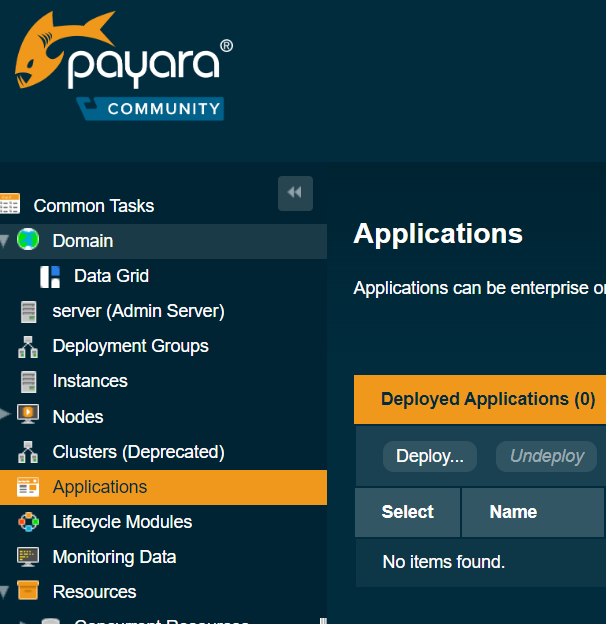Sort table by Name column header
The height and width of the screenshot is (624, 606).
click(x=513, y=512)
